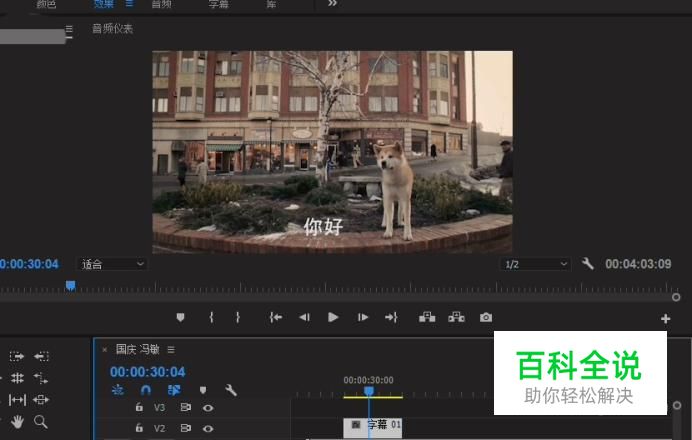
Task: Switch to the 库 workspace tab
Action: (x=271, y=4)
